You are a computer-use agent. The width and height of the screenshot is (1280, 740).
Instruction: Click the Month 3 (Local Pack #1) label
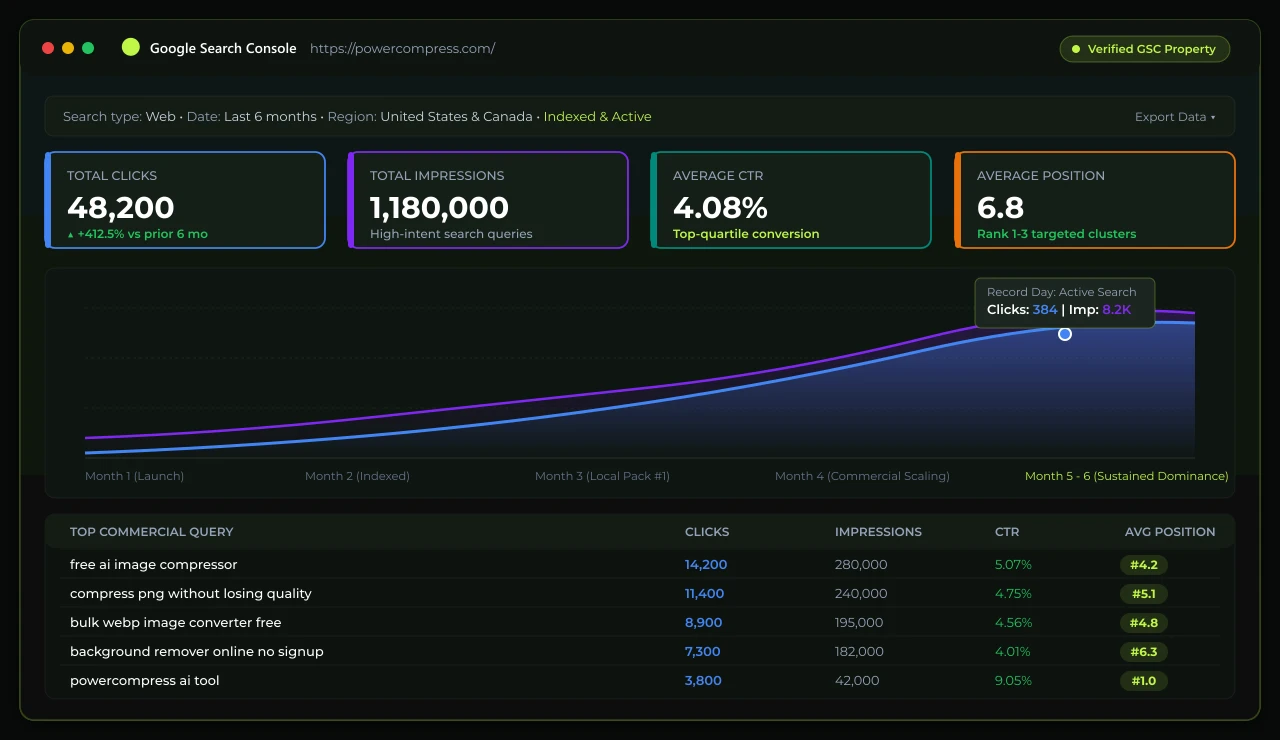point(602,476)
